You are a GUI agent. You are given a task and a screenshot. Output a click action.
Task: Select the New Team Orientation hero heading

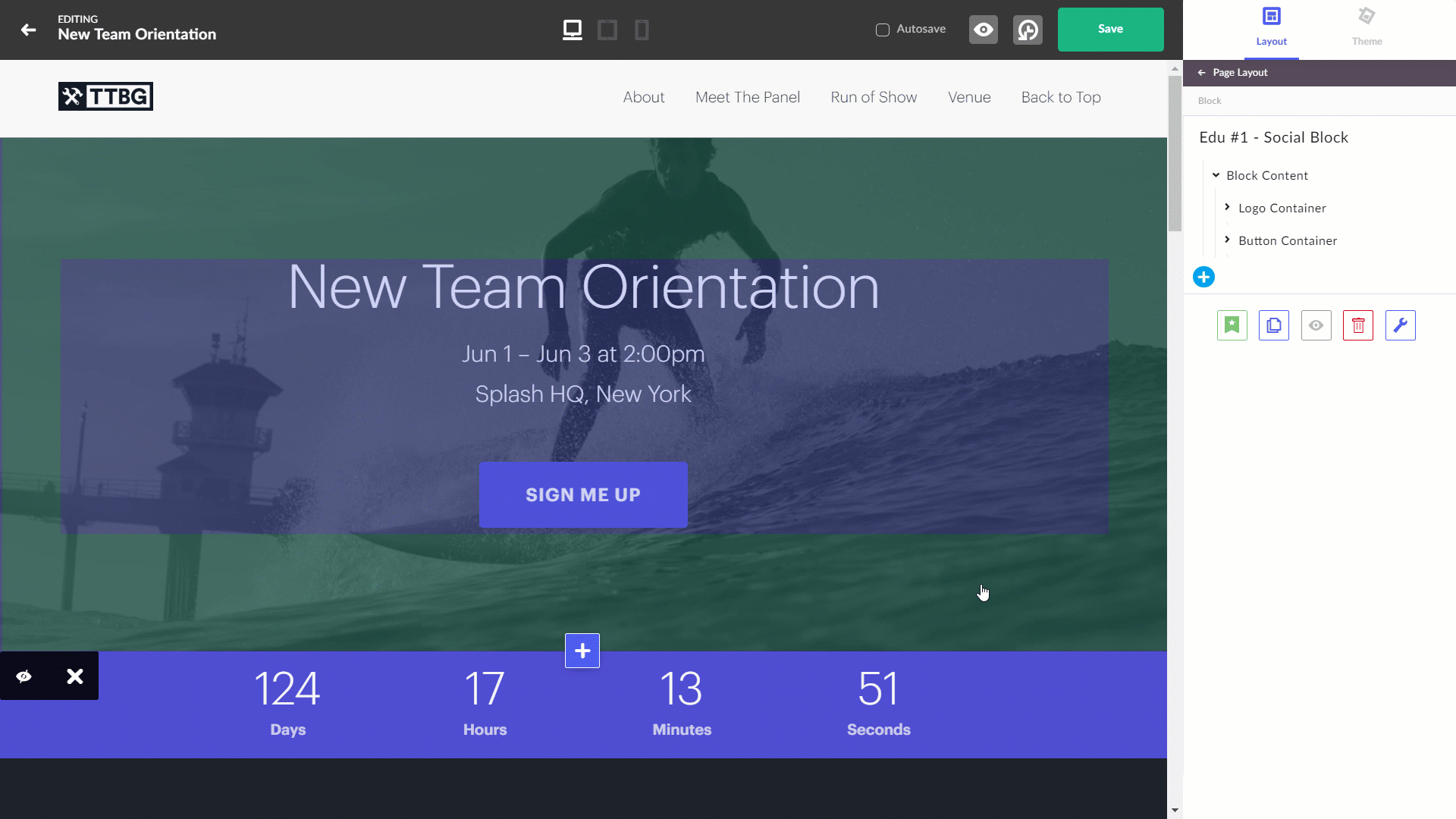click(584, 287)
